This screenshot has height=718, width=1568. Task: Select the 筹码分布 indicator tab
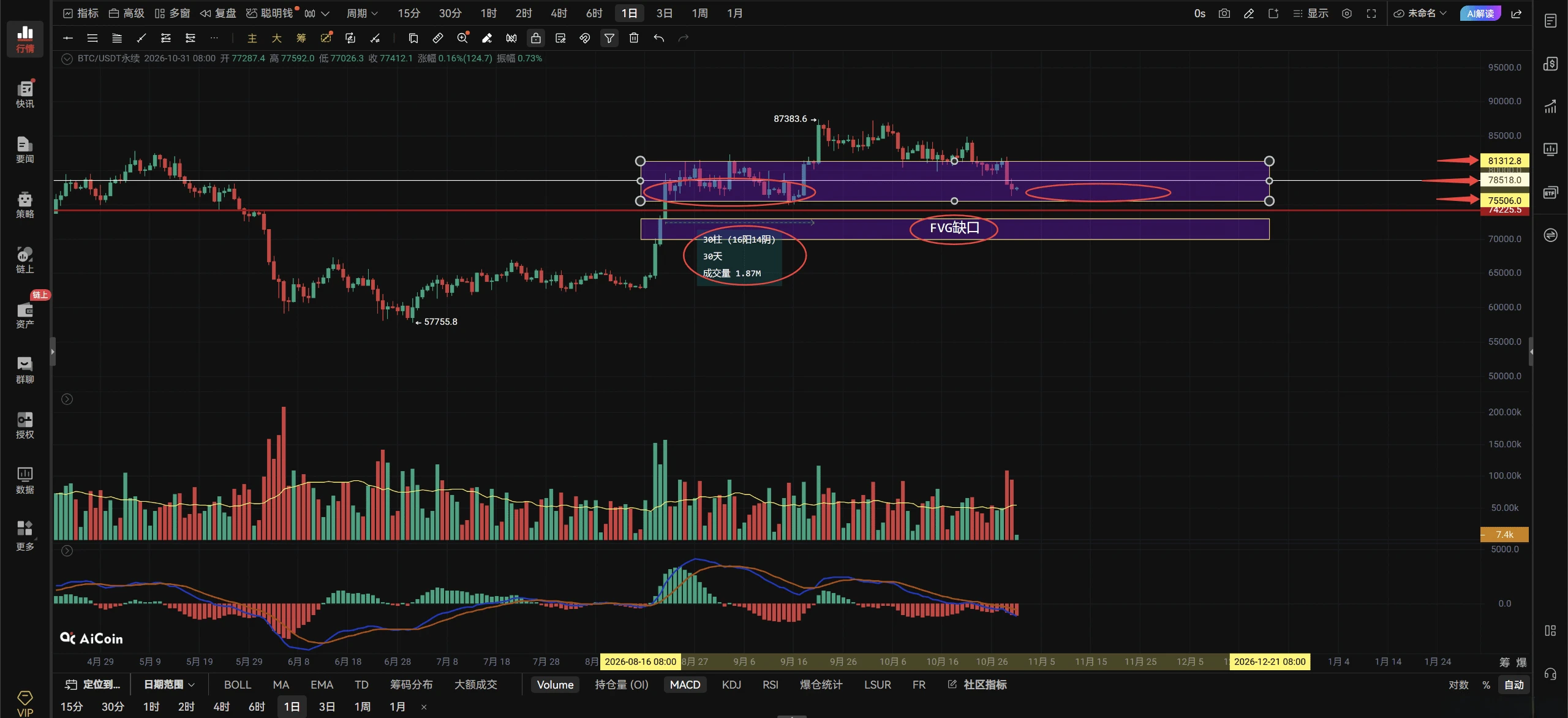(411, 684)
